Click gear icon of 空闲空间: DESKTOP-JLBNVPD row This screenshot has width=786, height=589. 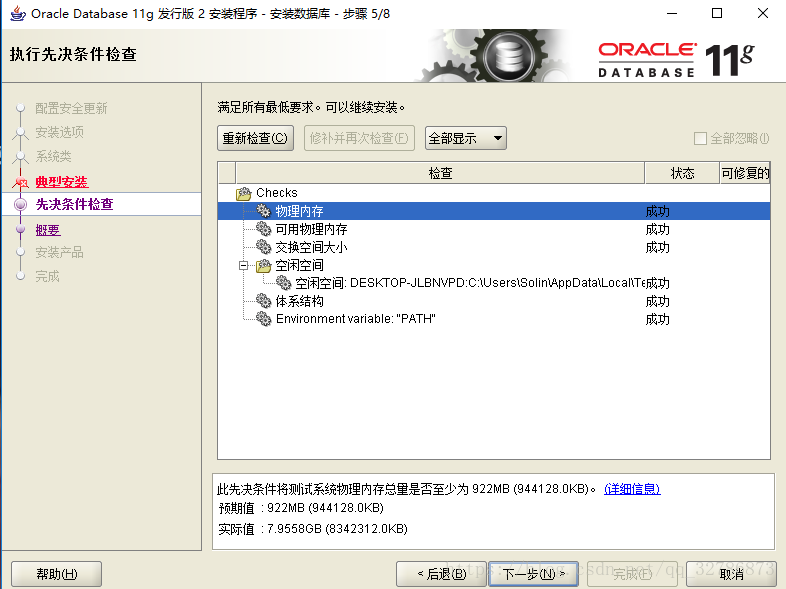point(283,283)
